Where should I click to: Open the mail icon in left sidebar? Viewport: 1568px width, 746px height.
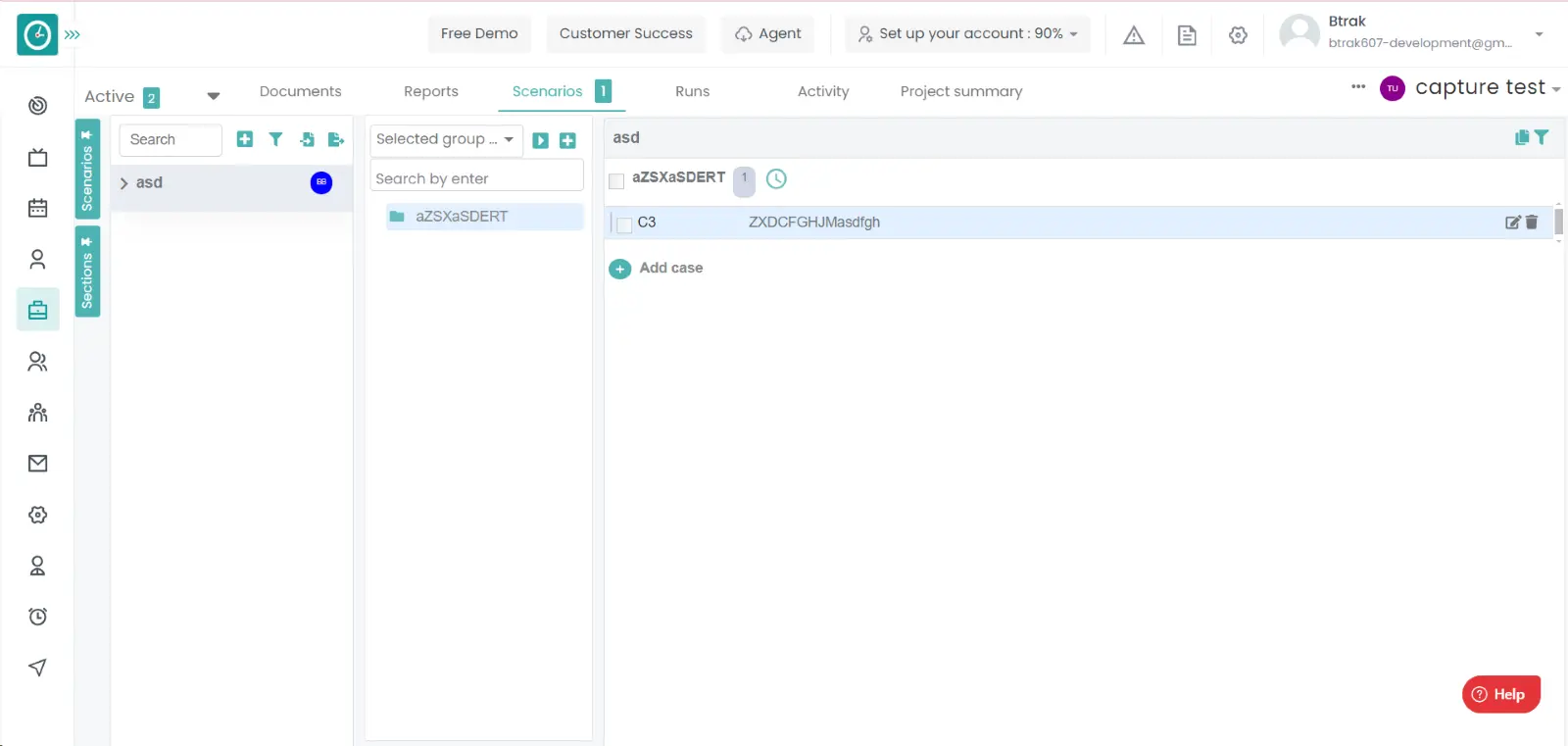(37, 464)
